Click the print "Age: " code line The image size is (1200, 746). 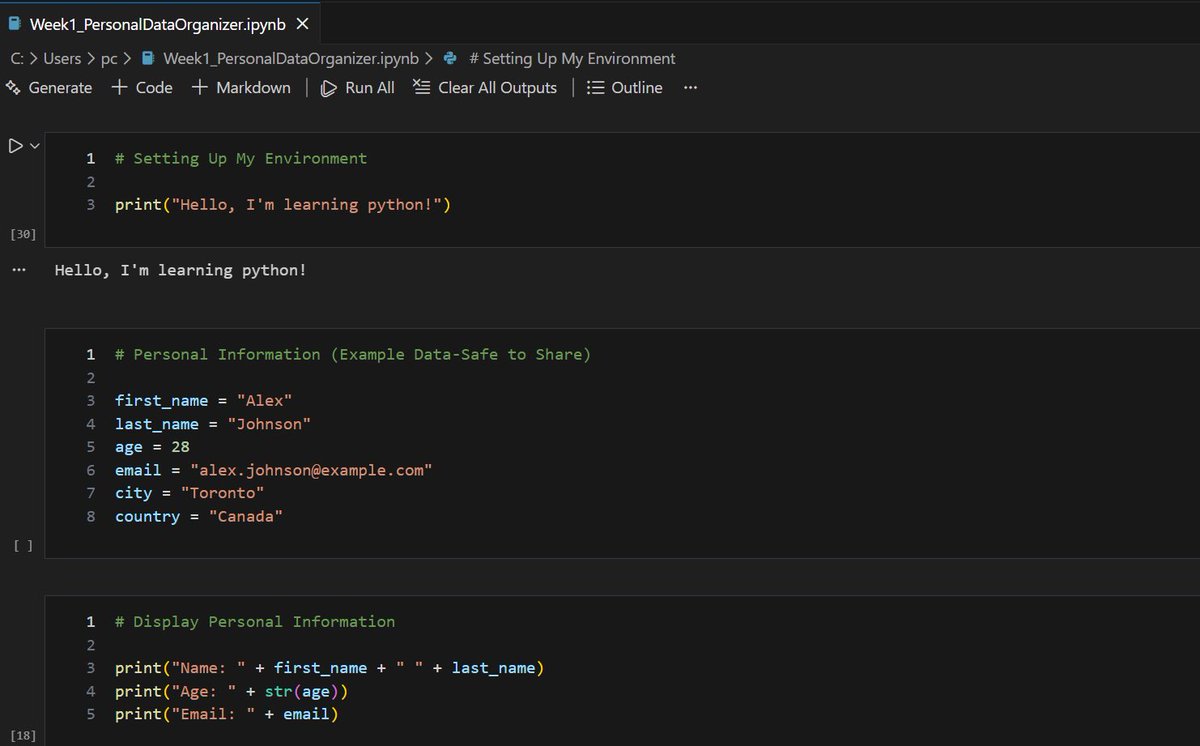pyautogui.click(x=232, y=691)
